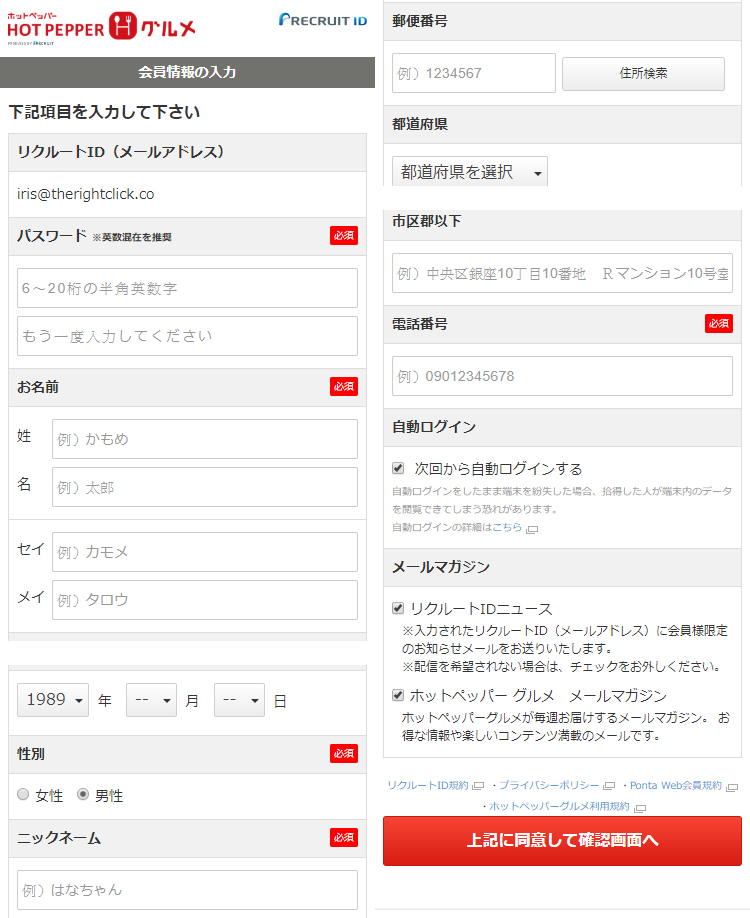Open the birth year dropdown showing 1989
Image resolution: width=750 pixels, height=918 pixels.
point(53,700)
